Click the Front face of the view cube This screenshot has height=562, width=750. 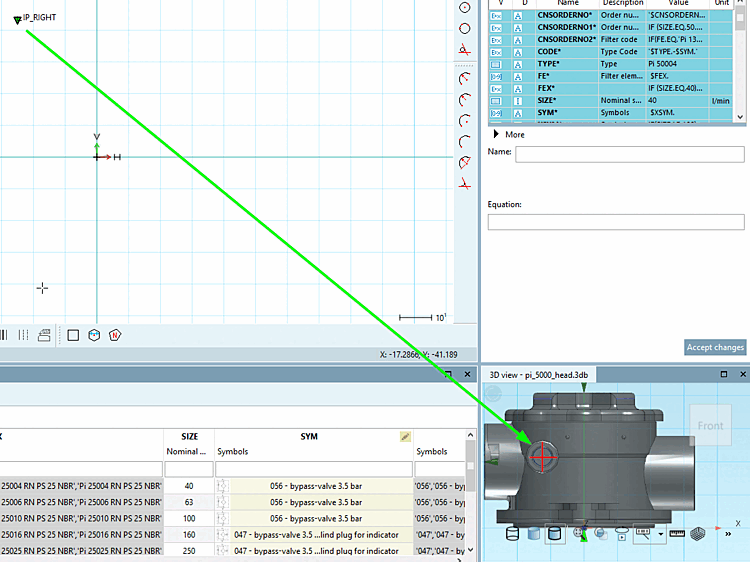coord(710,426)
